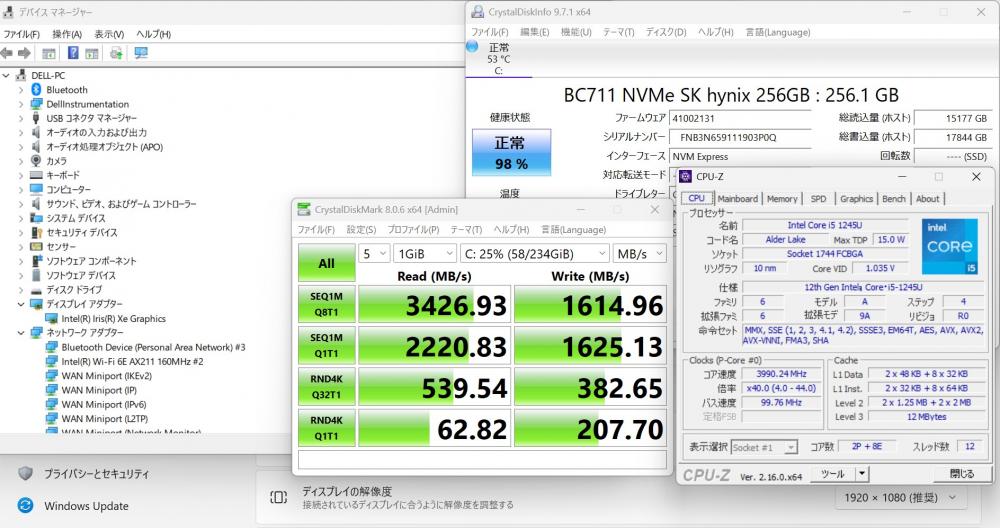1000x528 pixels.
Task: Run the RND4K Q1T1 test
Action: coord(327,429)
